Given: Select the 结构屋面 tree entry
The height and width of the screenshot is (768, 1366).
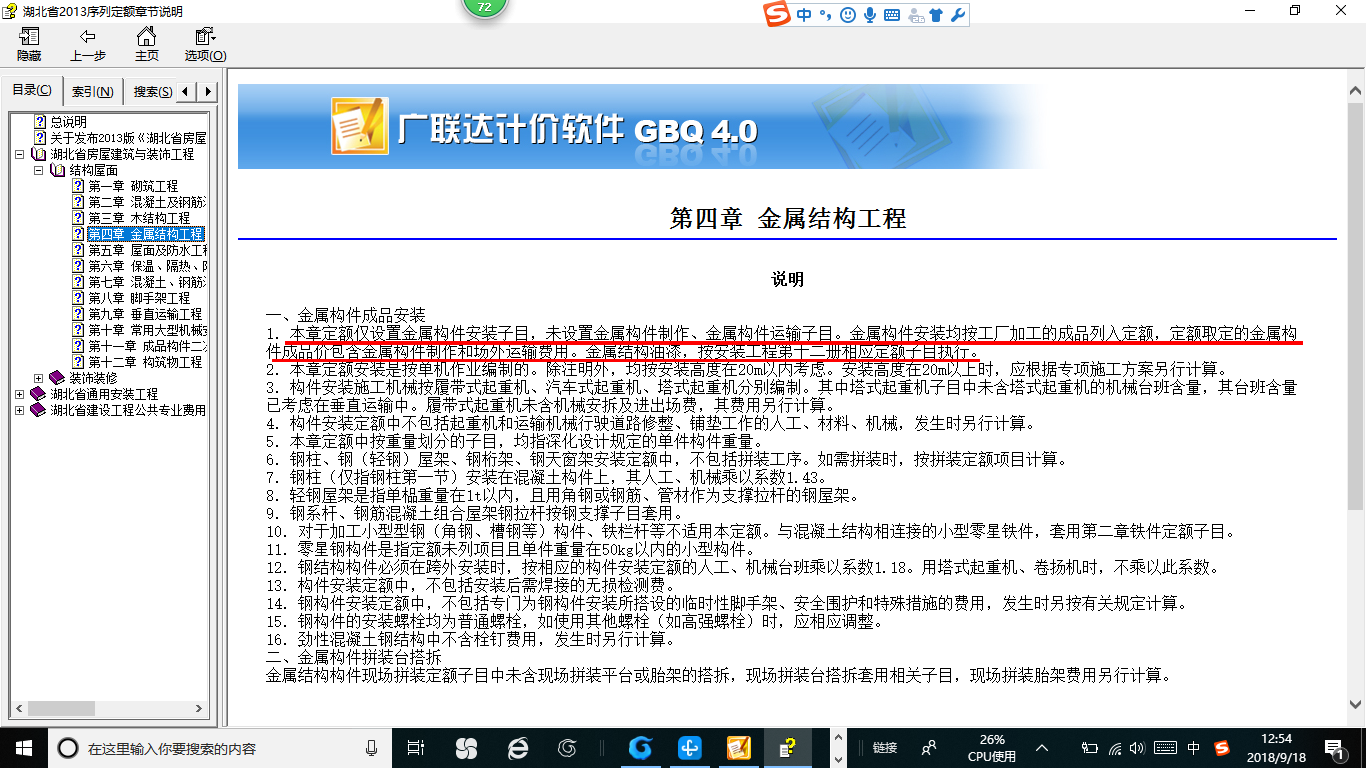Looking at the screenshot, I should click(93, 170).
